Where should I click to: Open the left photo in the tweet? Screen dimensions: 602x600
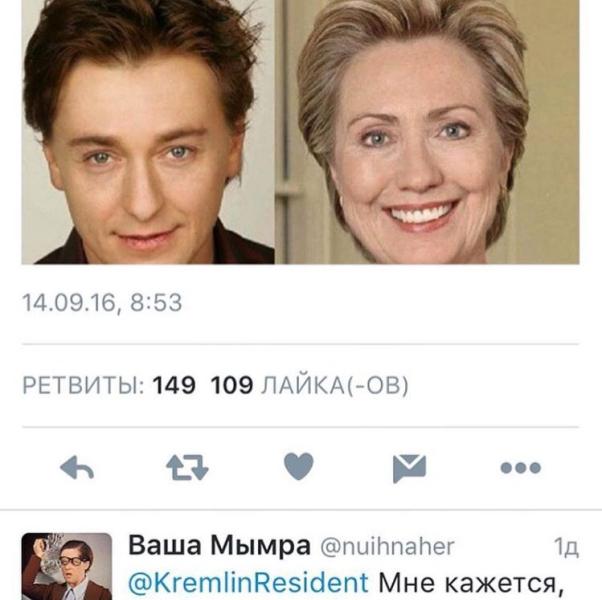(148, 132)
